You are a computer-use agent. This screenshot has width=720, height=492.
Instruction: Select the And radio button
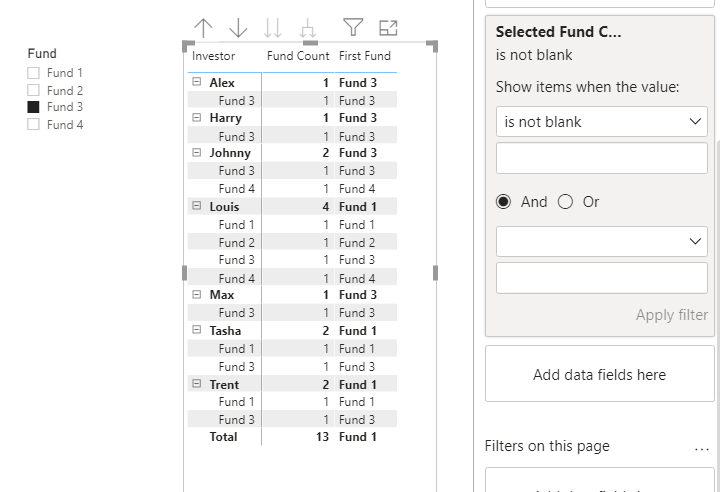pos(503,202)
